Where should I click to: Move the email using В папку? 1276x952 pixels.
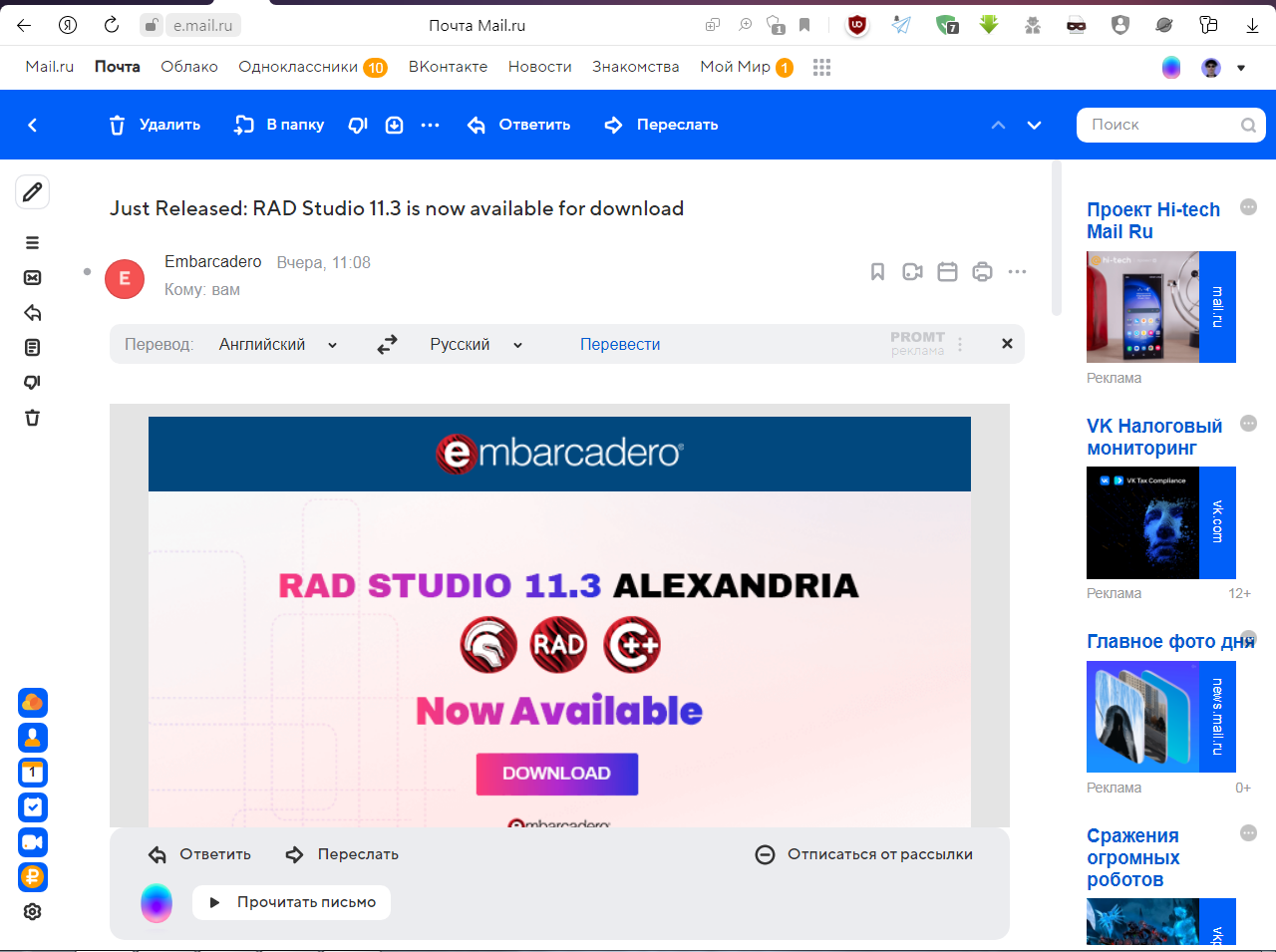tap(279, 125)
